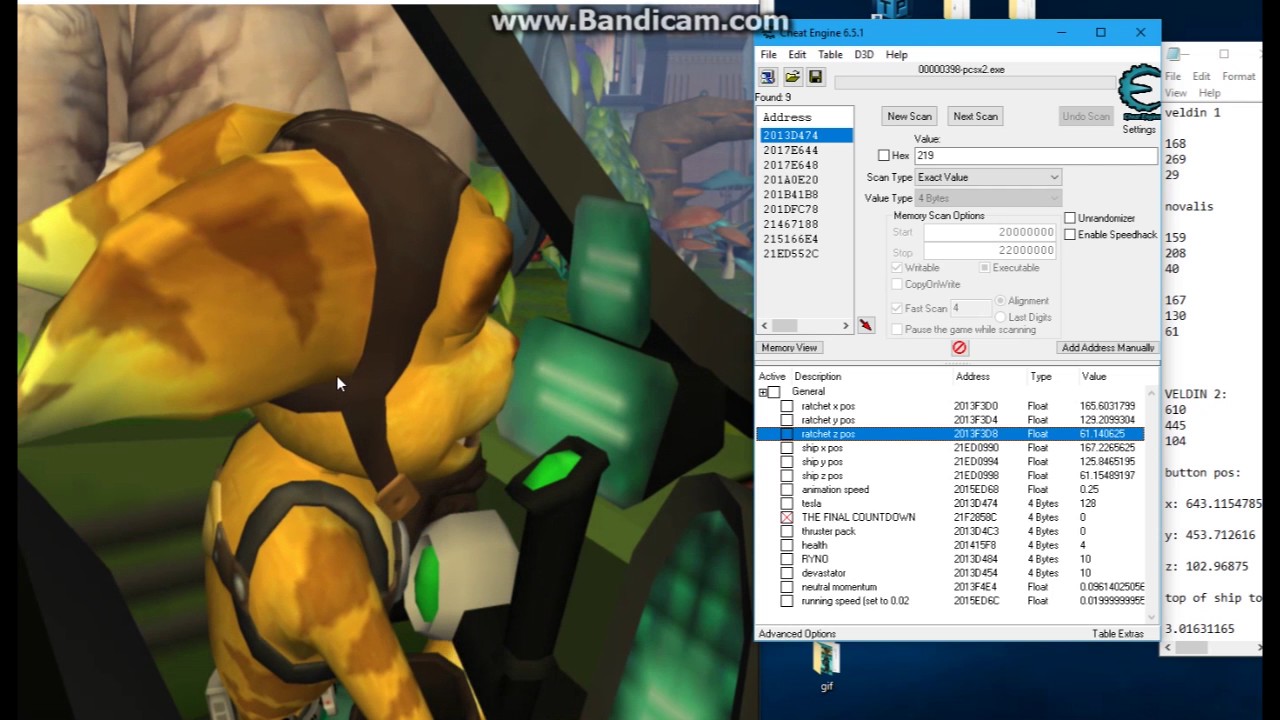Click the address 21F2858C cell

(975, 517)
